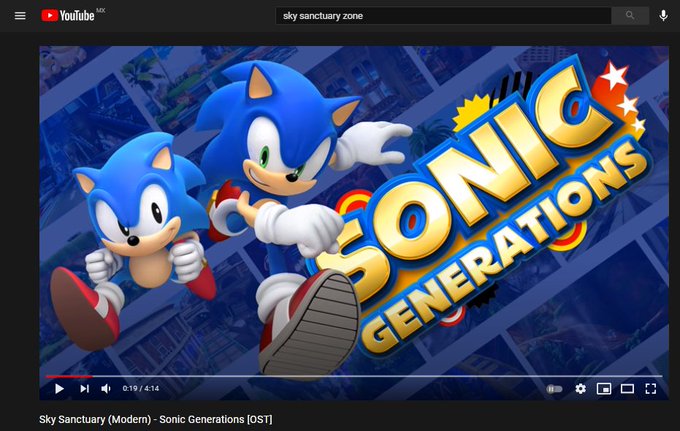
Task: Play the video with the play button
Action: tap(59, 389)
